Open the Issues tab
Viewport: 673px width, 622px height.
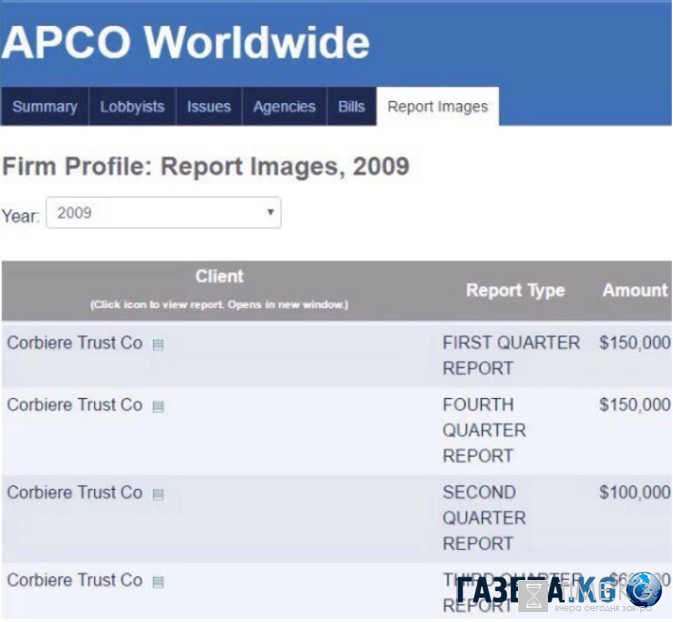pyautogui.click(x=209, y=106)
